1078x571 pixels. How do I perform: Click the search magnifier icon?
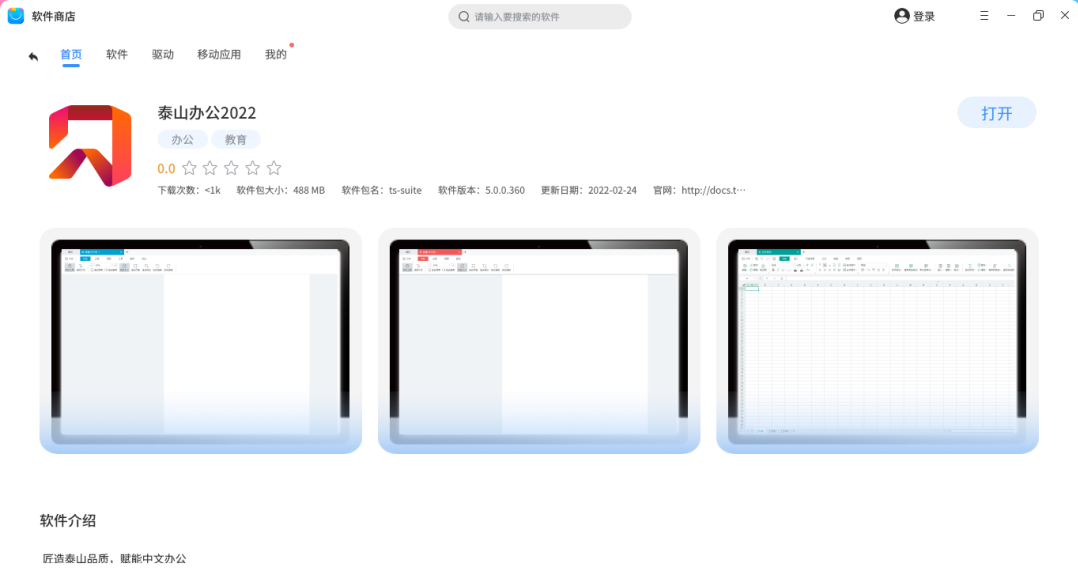[x=464, y=16]
